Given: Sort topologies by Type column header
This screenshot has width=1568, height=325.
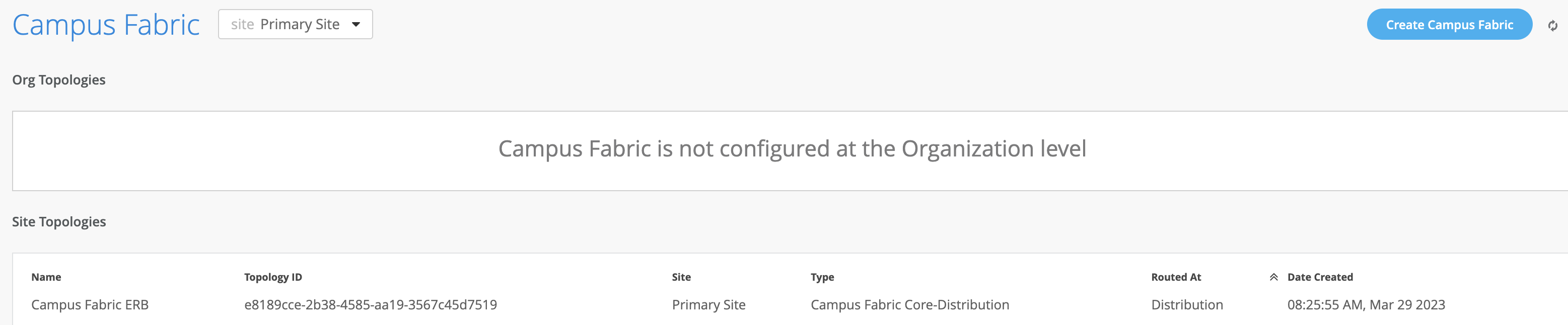Looking at the screenshot, I should [822, 278].
